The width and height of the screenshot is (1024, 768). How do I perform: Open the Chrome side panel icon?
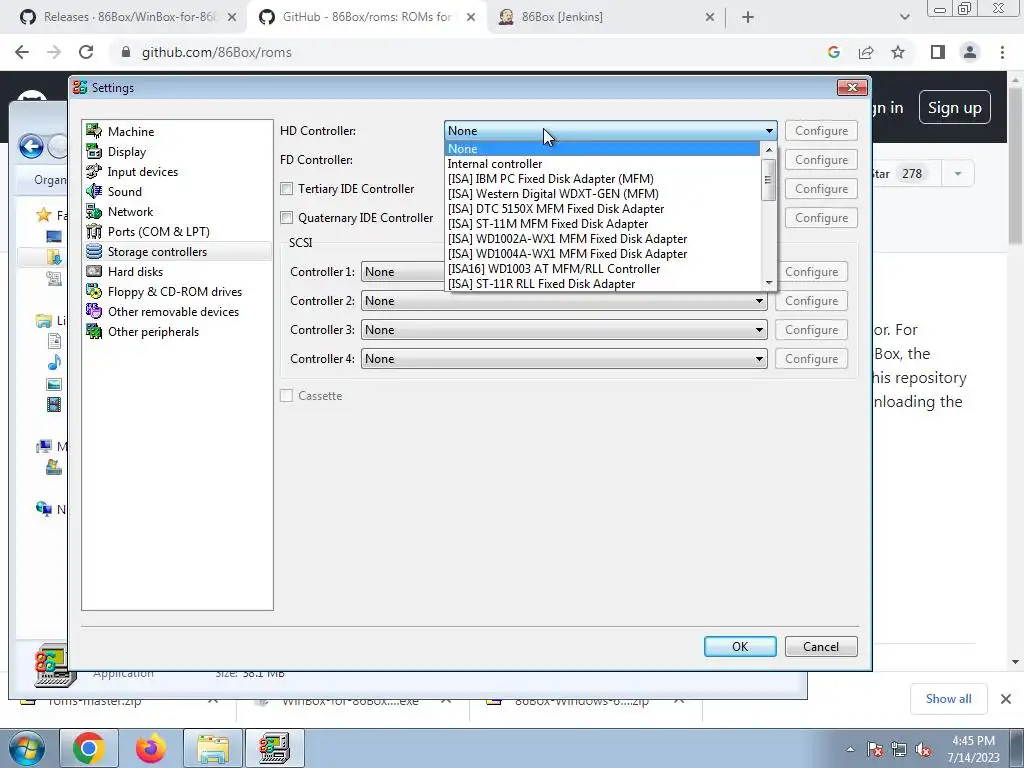pos(938,52)
